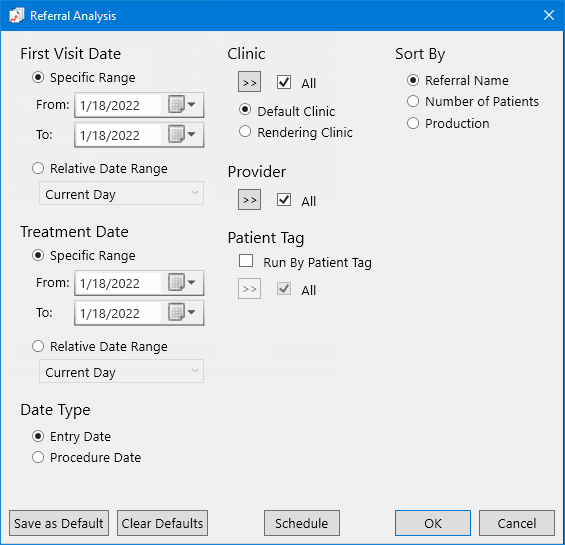Viewport: 565px width, 545px height.
Task: Click the Clinic selection >> button
Action: coord(249,82)
